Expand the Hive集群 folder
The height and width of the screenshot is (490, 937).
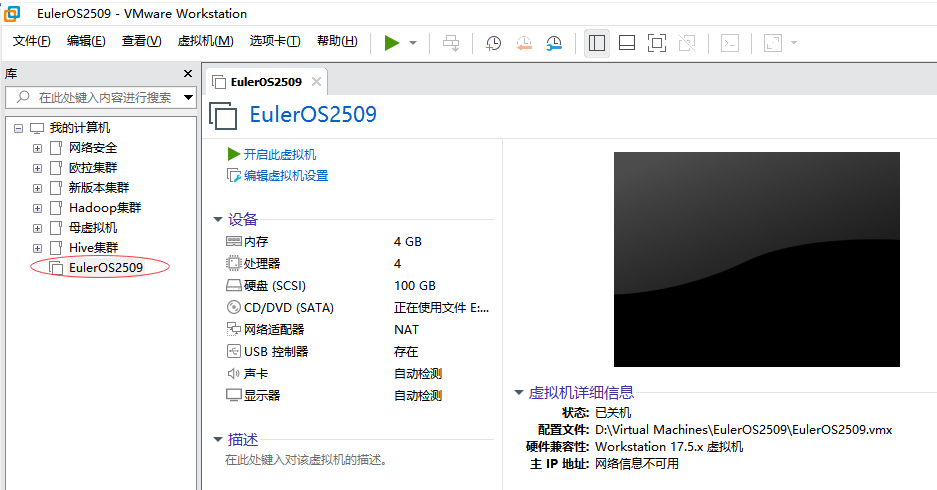click(x=37, y=248)
